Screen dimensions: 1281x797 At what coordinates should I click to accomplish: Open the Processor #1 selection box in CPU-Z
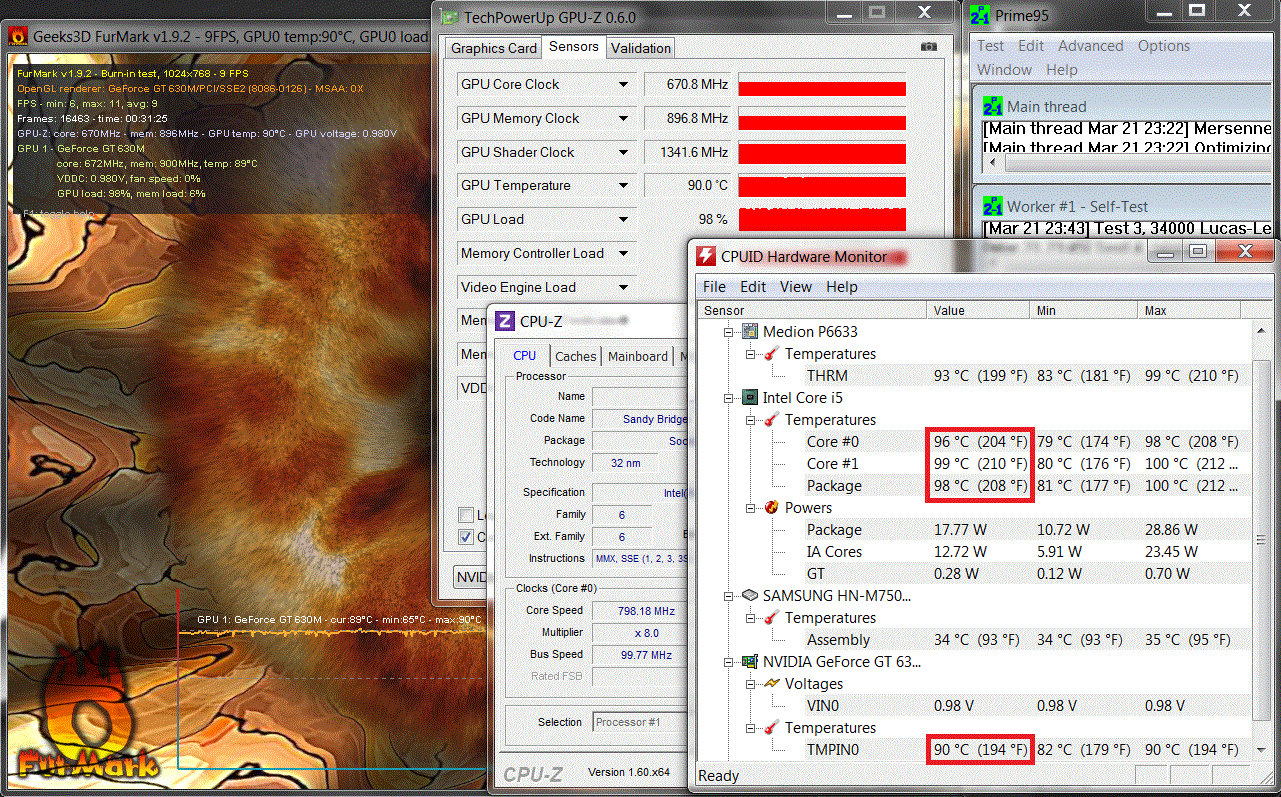coord(639,722)
